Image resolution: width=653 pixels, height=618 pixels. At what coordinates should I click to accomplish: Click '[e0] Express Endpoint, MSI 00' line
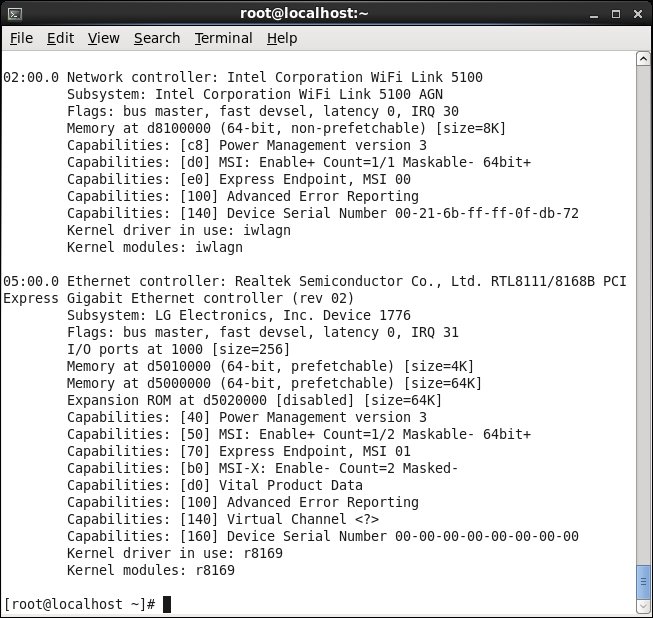tap(239, 179)
